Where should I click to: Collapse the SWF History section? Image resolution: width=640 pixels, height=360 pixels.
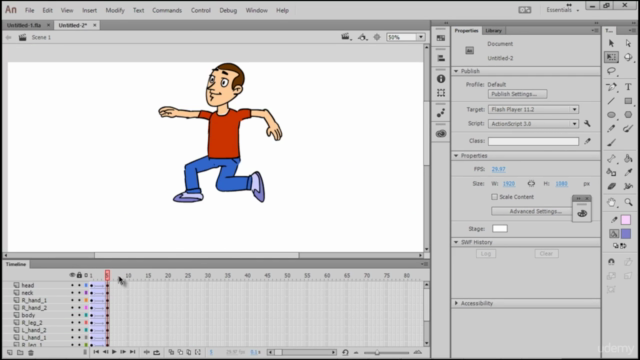(456, 242)
